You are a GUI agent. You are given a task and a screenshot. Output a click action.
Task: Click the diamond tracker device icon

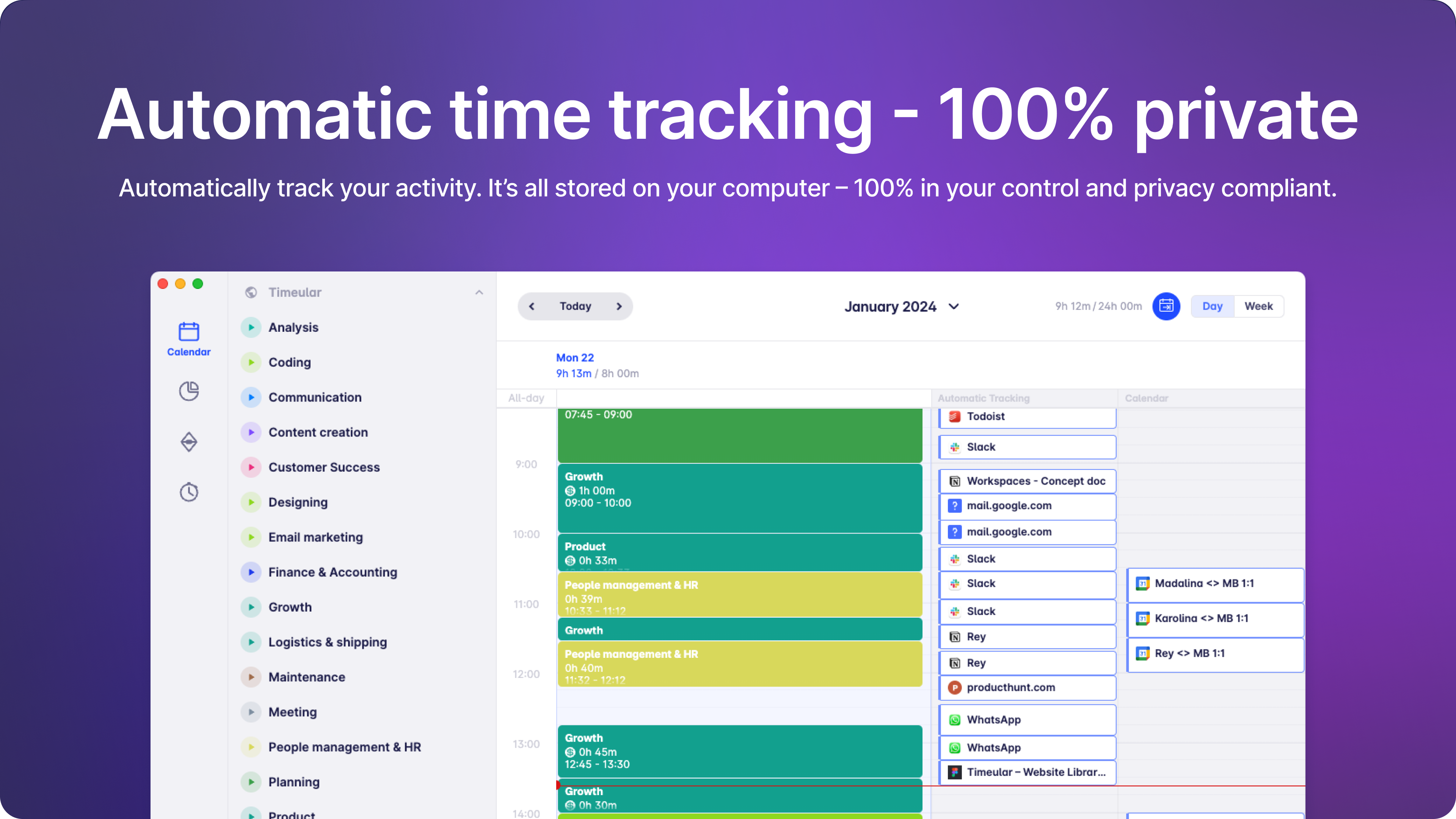pyautogui.click(x=189, y=441)
